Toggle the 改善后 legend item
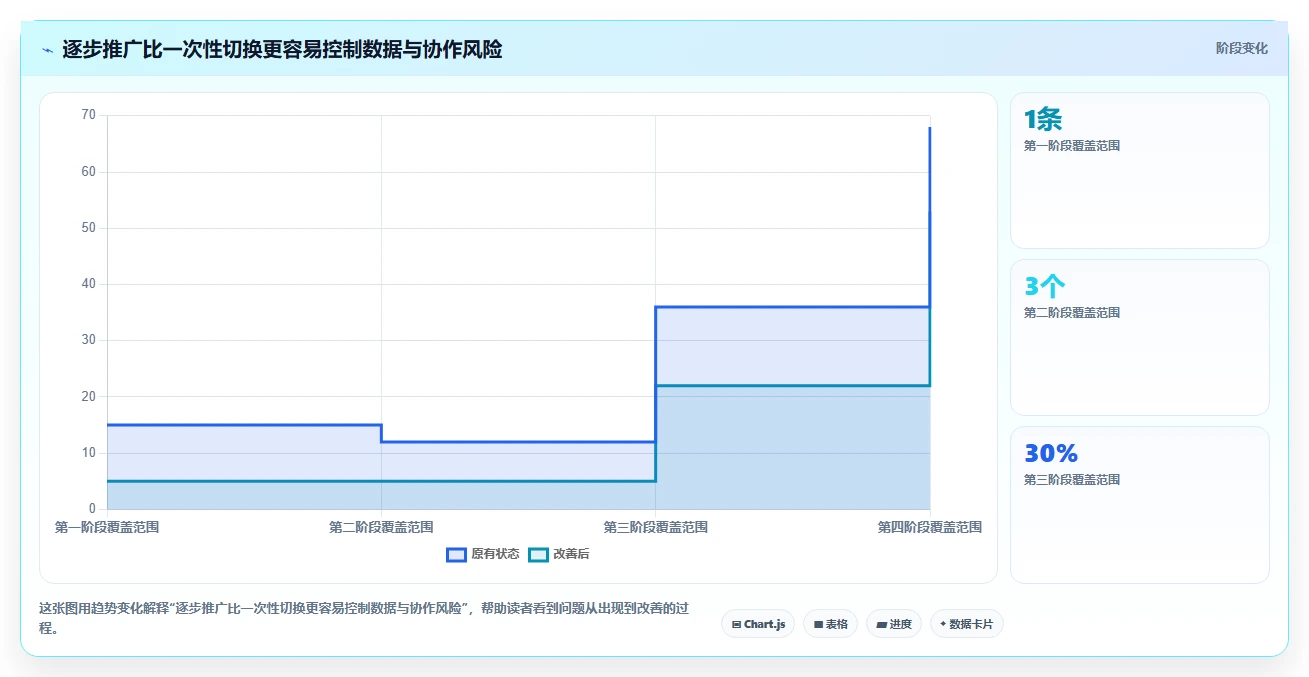The height and width of the screenshot is (677, 1309). pyautogui.click(x=559, y=554)
